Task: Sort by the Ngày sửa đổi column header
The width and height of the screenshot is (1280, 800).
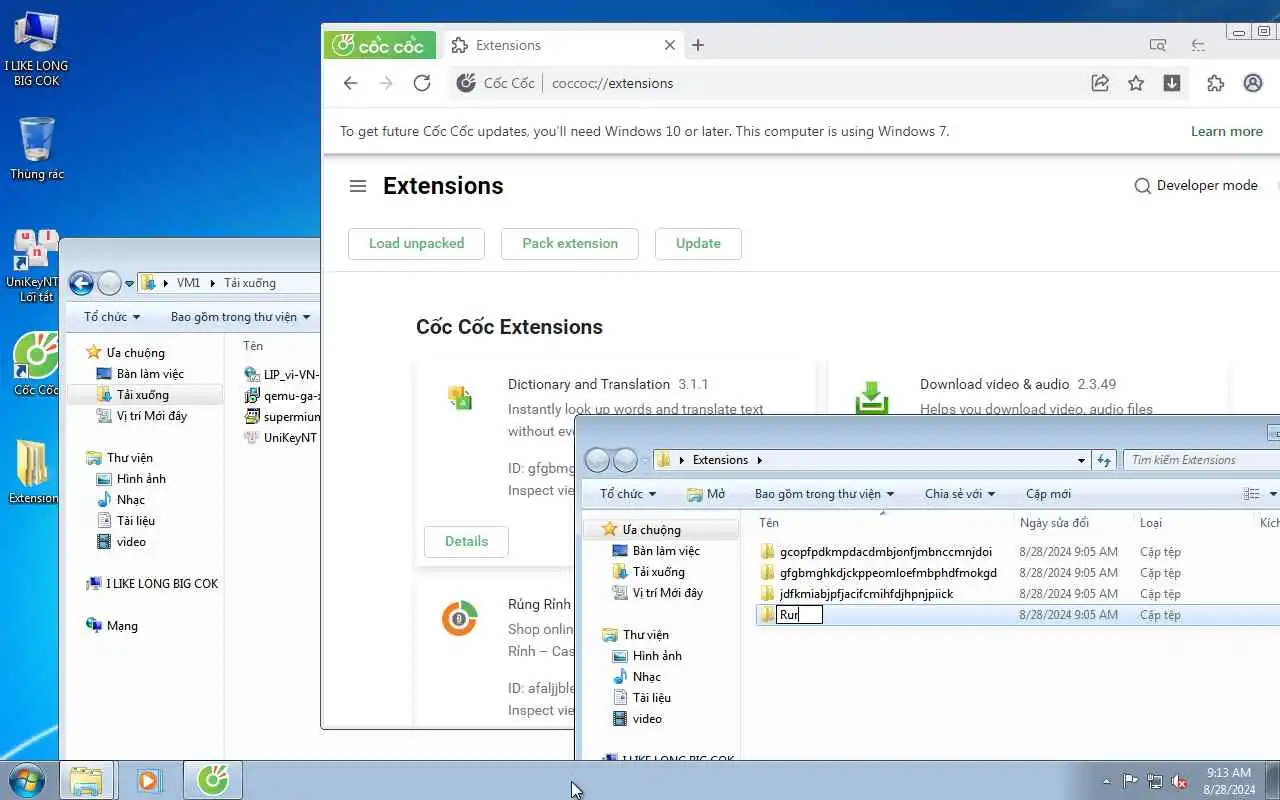Action: click(1054, 523)
